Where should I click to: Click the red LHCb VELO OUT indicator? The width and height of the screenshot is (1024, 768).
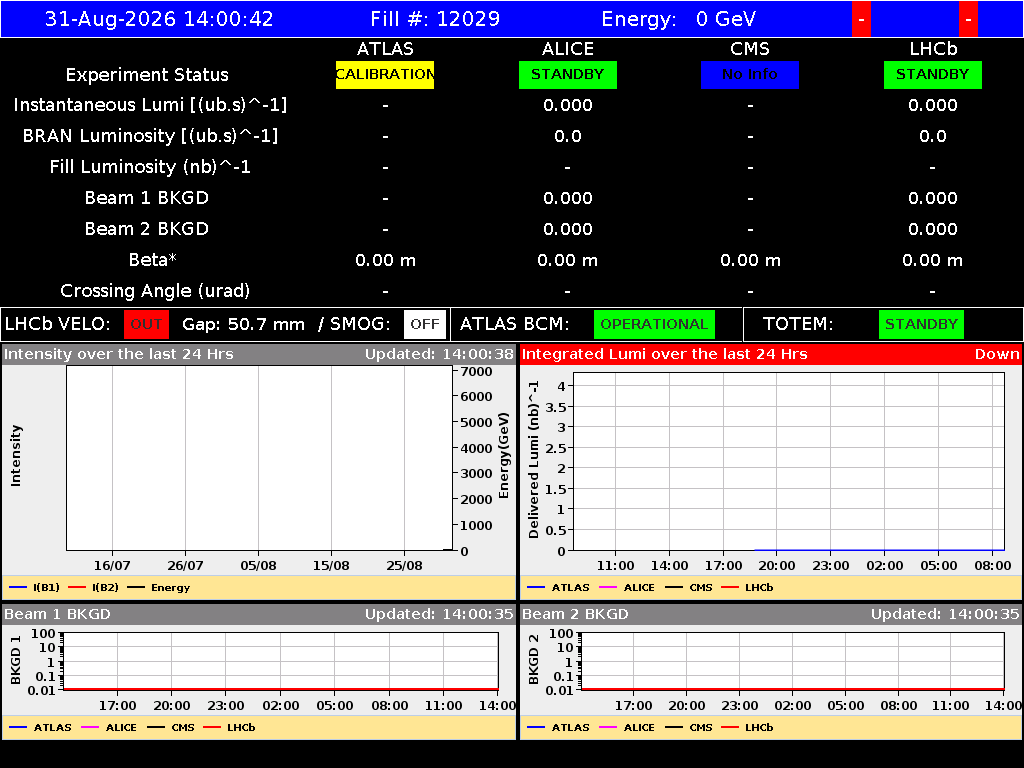(x=146, y=324)
